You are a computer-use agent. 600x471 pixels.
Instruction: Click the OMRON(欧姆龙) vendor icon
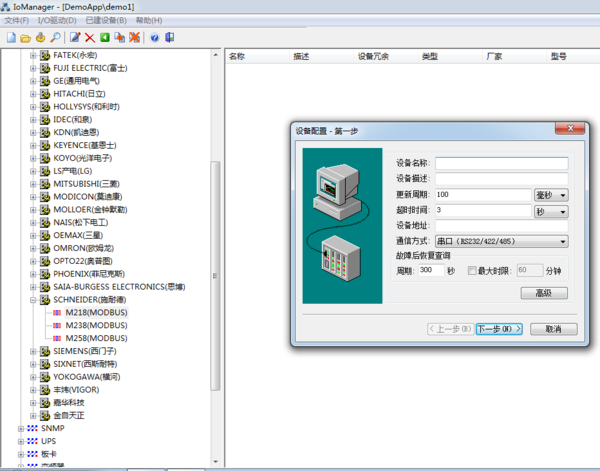coord(45,248)
